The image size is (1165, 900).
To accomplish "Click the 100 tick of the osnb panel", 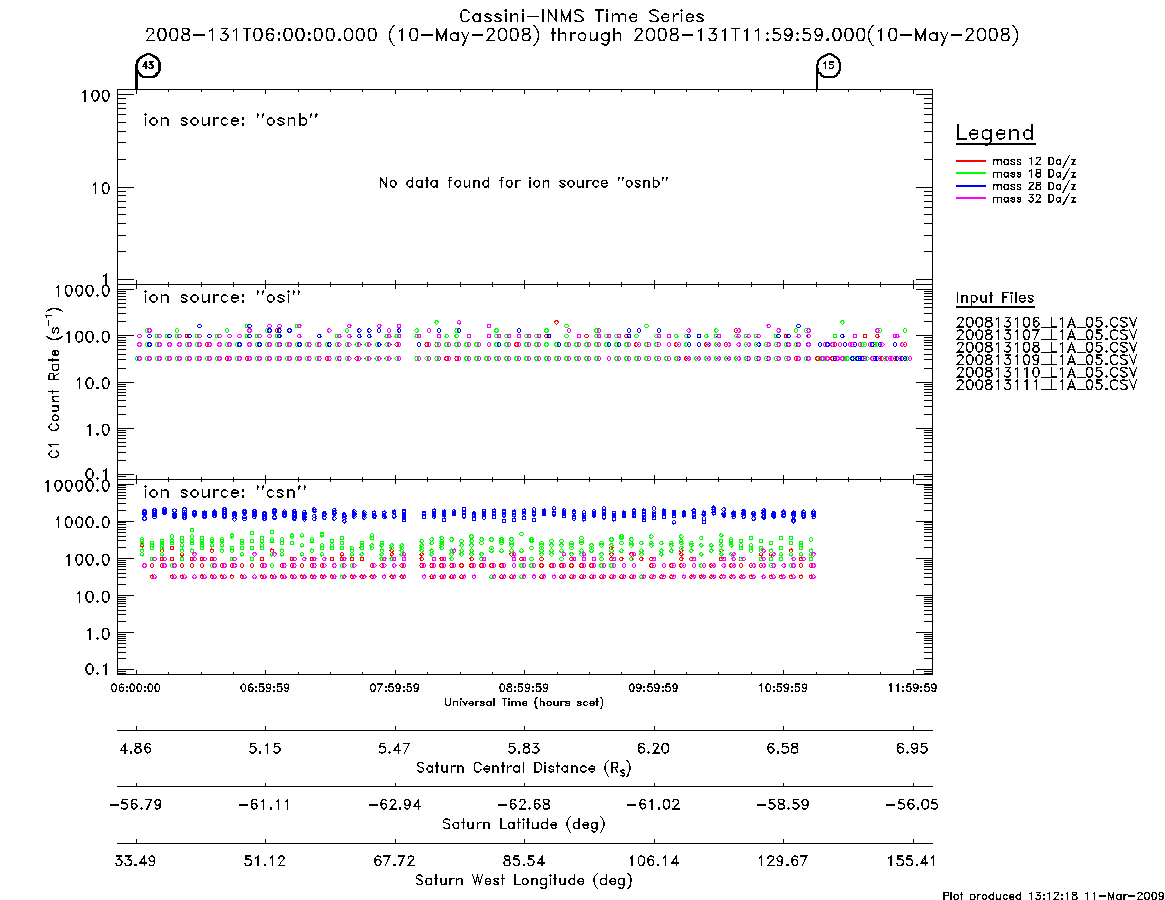I will click(96, 96).
